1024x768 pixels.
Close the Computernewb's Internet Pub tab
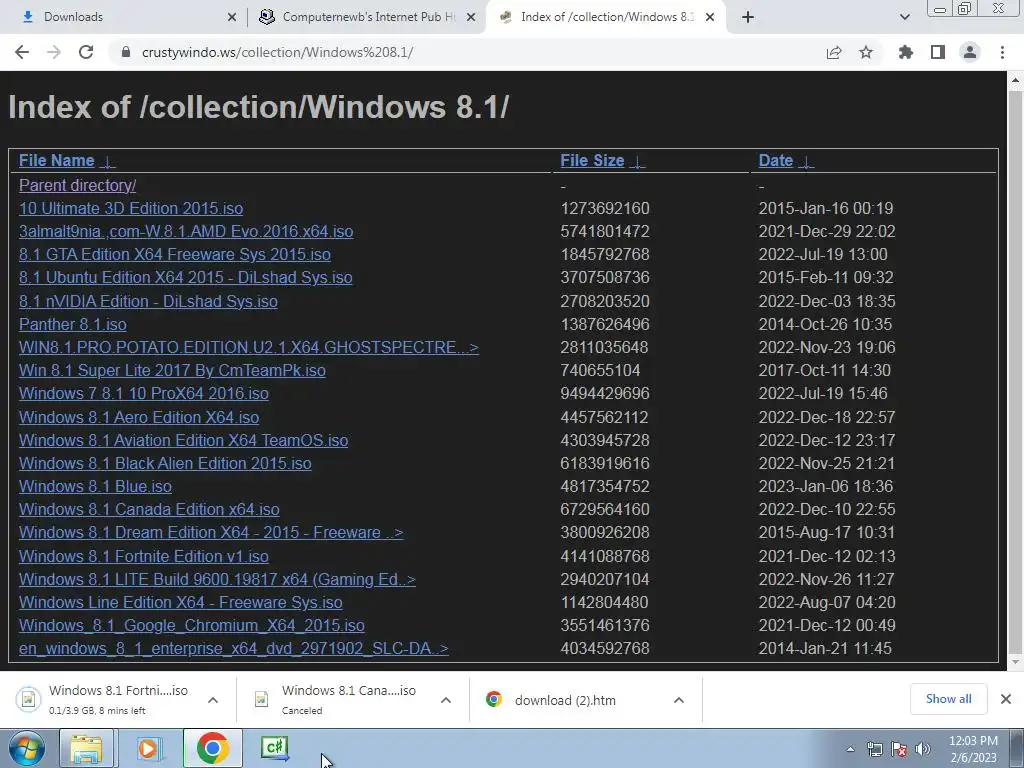pos(471,17)
